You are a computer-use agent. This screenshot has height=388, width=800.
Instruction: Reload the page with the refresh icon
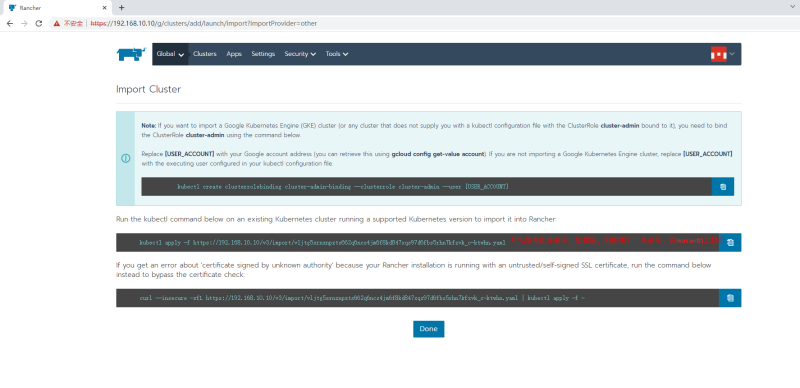click(38, 23)
